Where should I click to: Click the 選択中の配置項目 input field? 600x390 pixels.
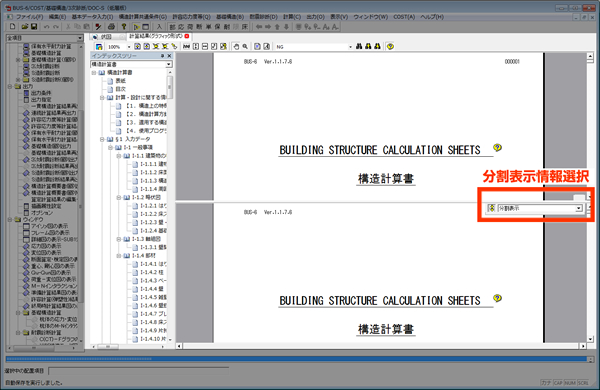tap(139, 371)
